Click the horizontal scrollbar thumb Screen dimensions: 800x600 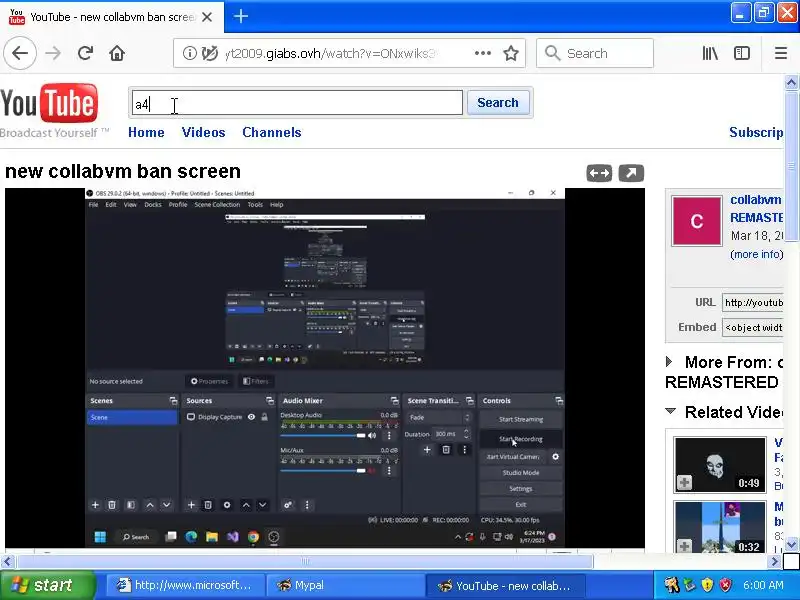click(305, 562)
